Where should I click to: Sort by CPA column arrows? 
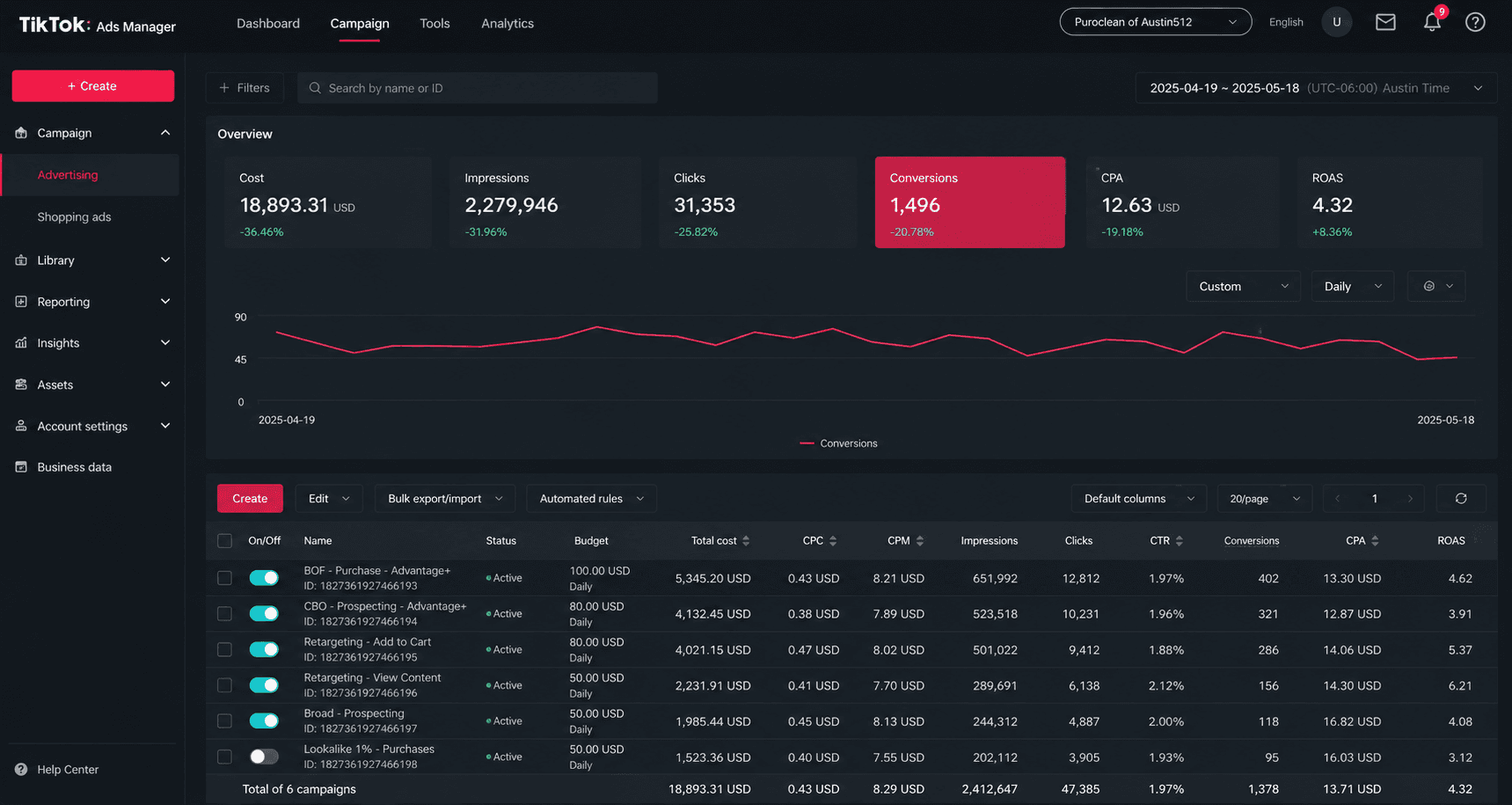tap(1375, 541)
